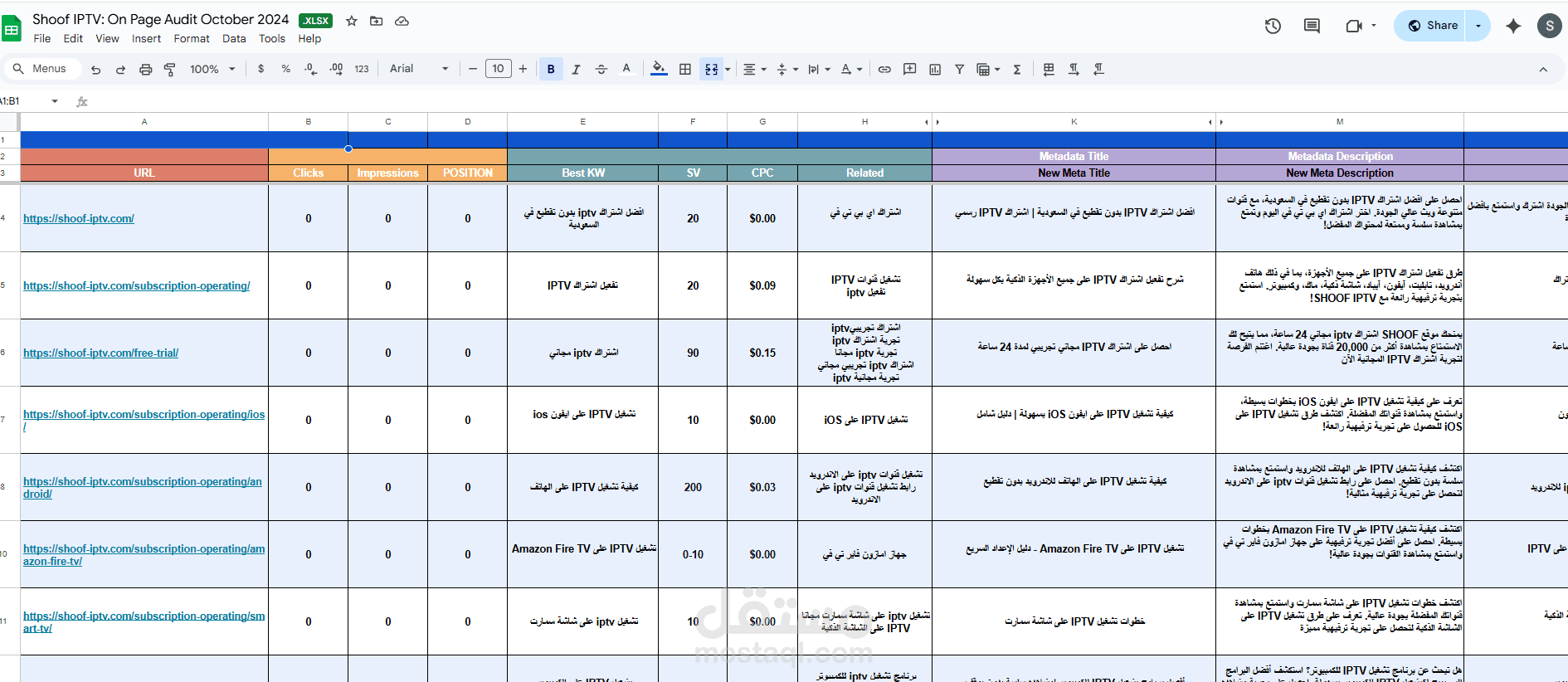Screen dimensions: 1568x682
Task: Open merge type dropdown arrow
Action: pyautogui.click(x=728, y=70)
